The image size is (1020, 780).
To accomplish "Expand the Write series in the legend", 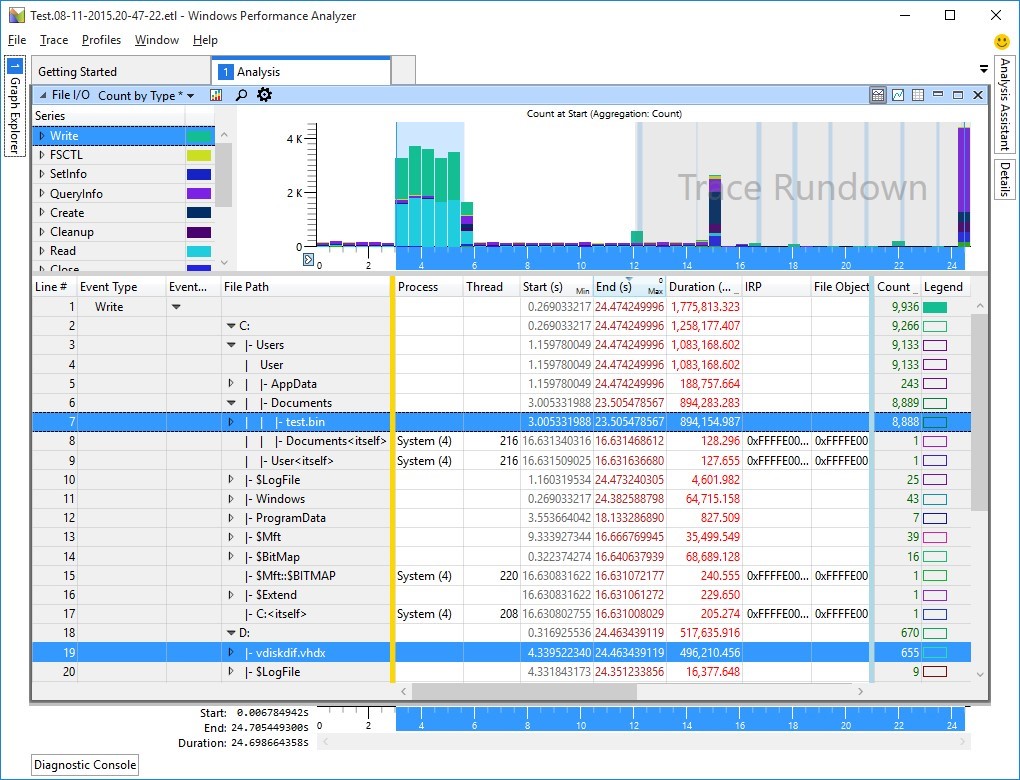I will click(x=42, y=136).
